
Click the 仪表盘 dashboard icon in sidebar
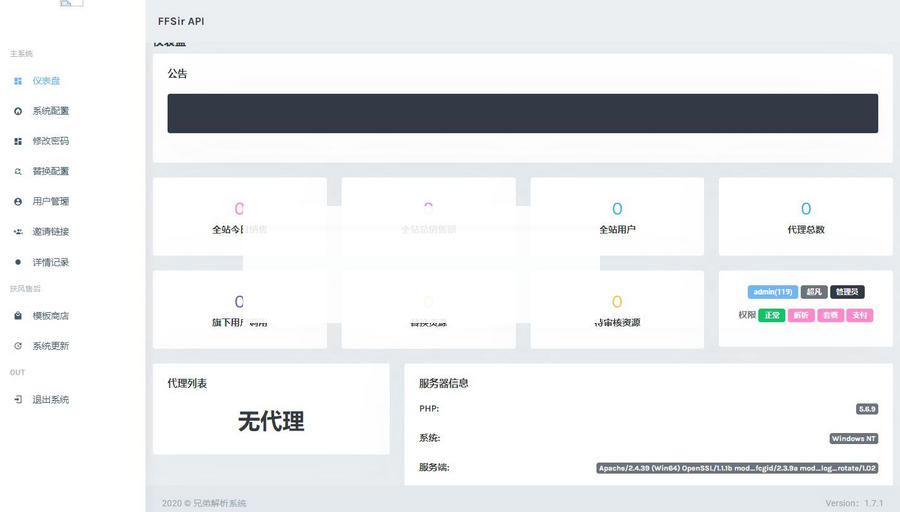tap(18, 81)
